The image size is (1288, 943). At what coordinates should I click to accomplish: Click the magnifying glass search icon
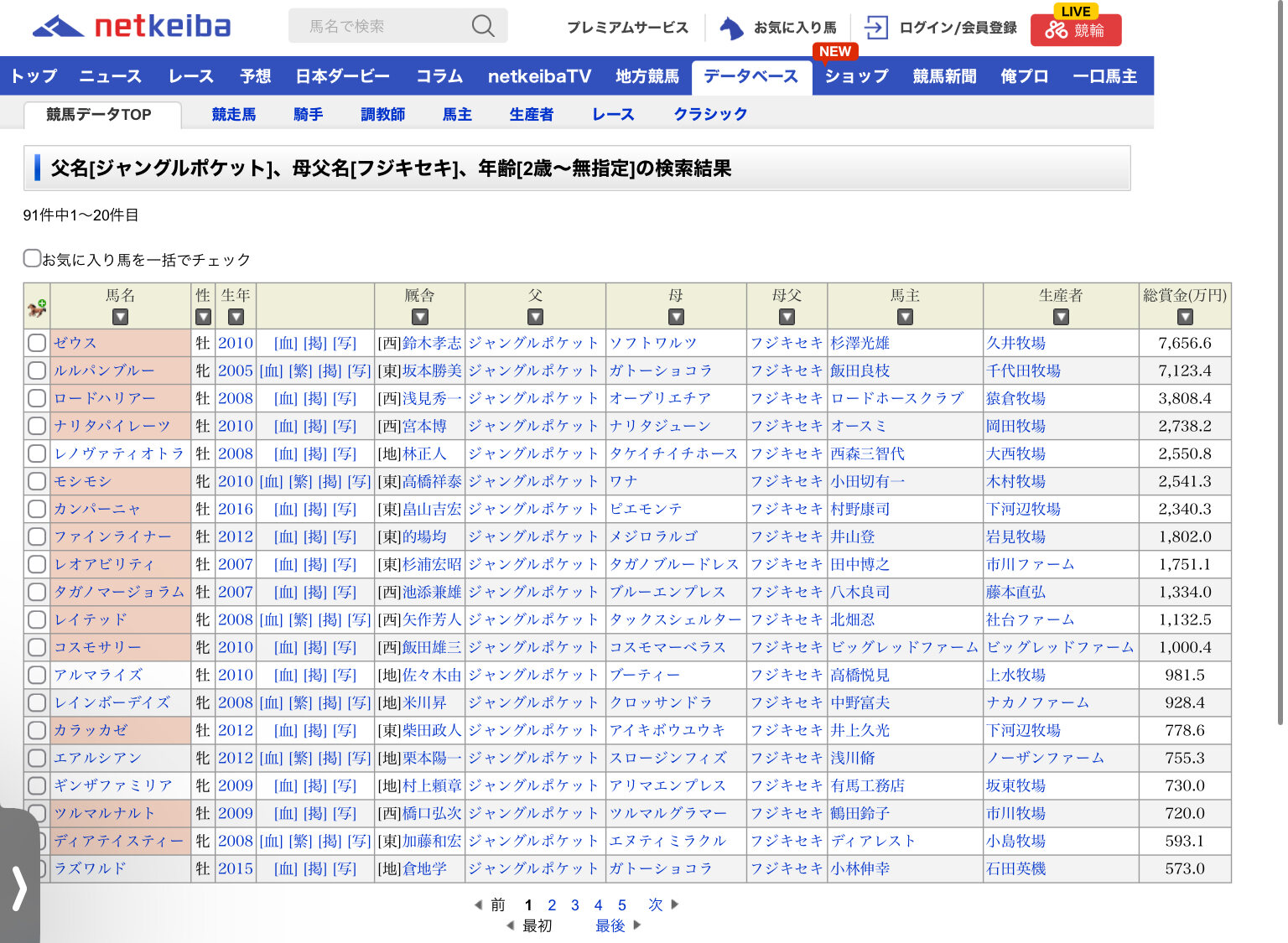coord(482,26)
